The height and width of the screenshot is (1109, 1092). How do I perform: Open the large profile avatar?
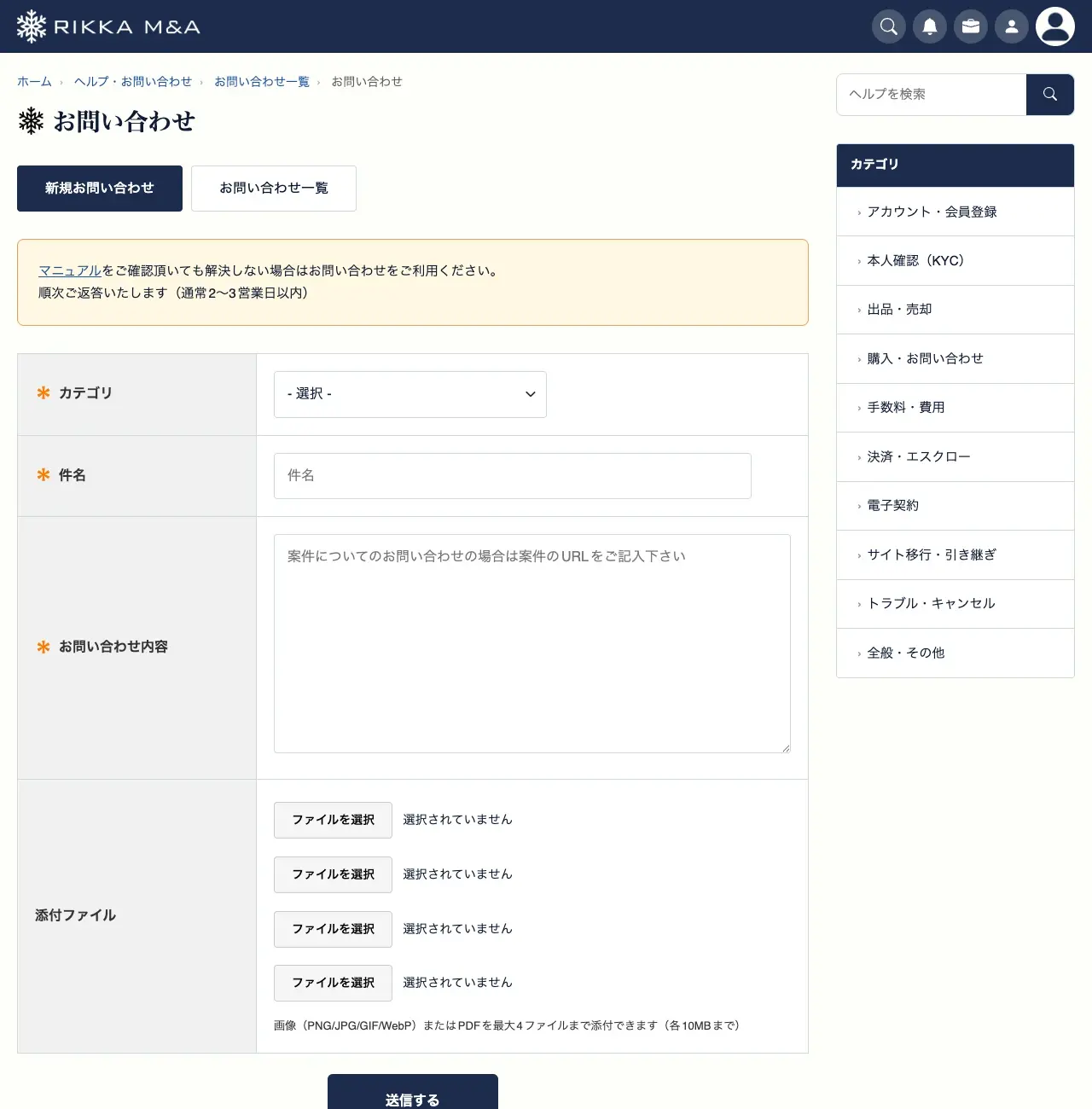[x=1055, y=26]
